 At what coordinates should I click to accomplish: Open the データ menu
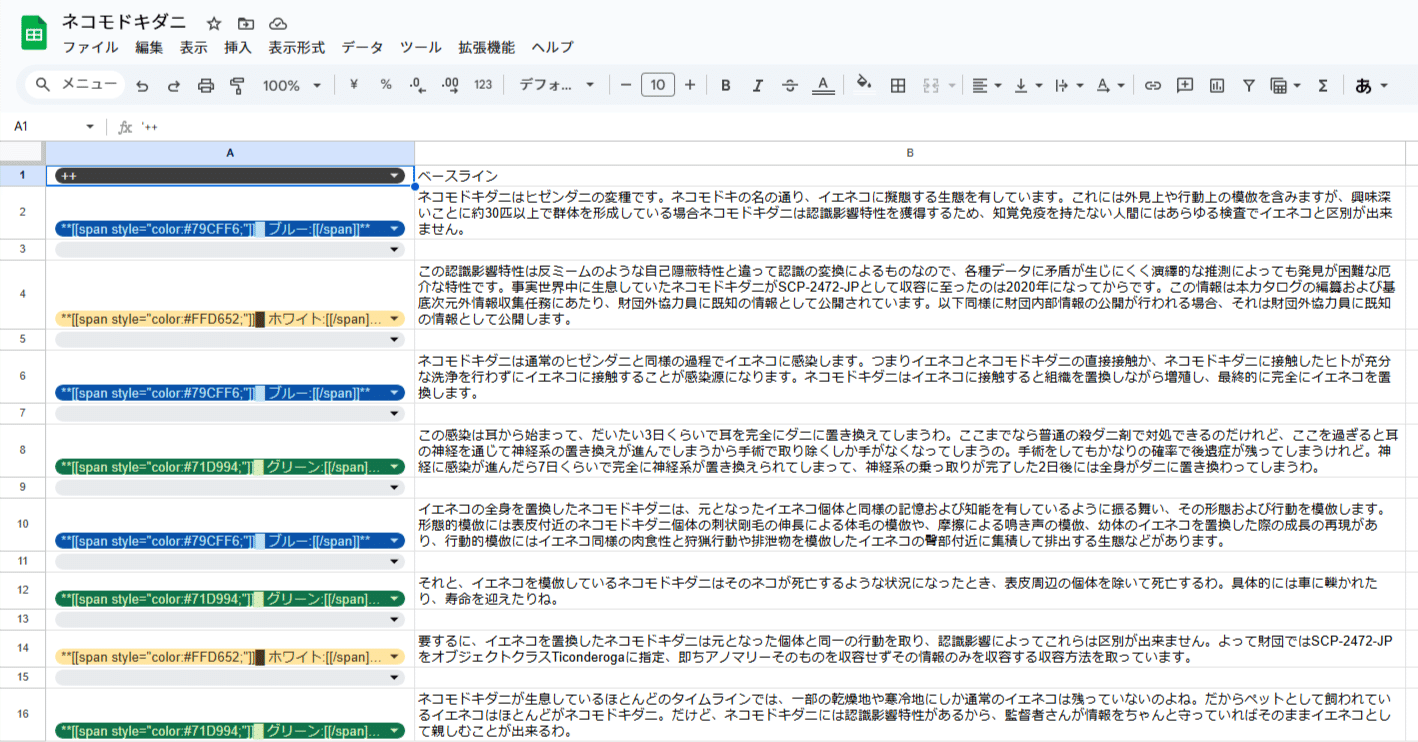(x=361, y=47)
